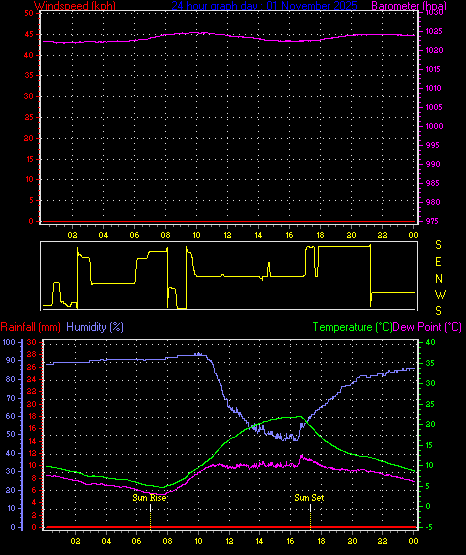The image size is (466, 555).
Task: Click the '24 hour graph day : 01 November 2025' heading
Action: pos(264,6)
